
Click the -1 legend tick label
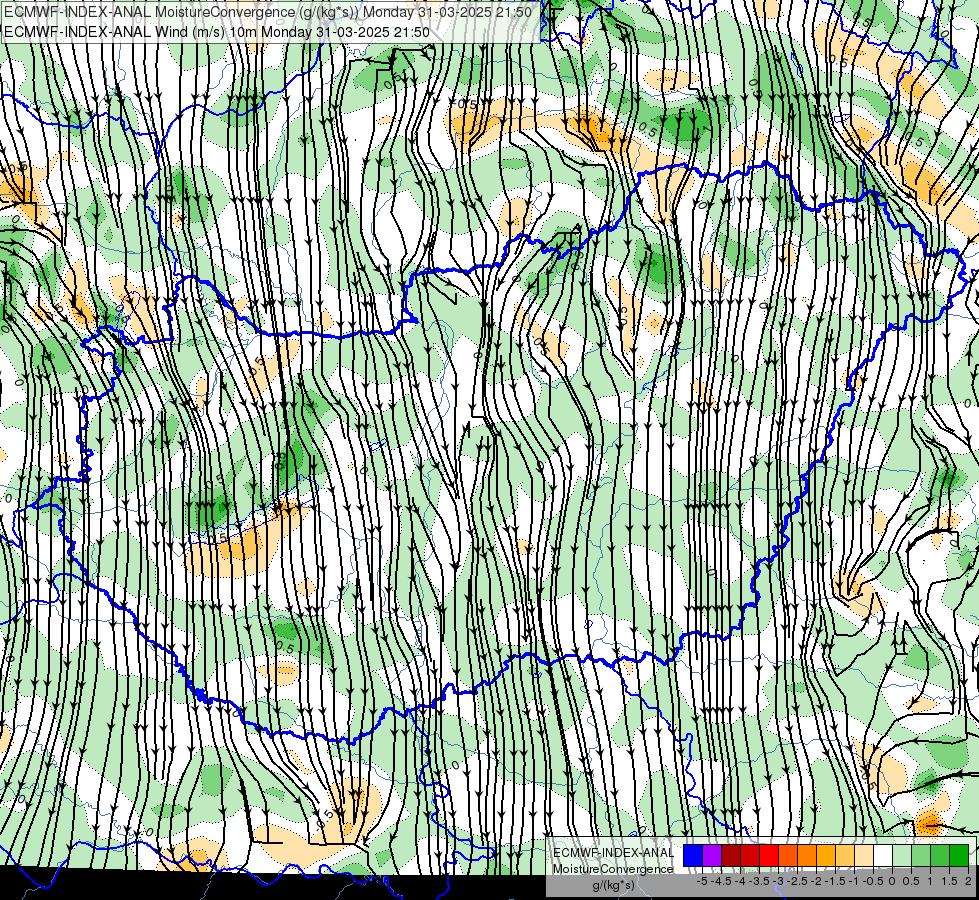pos(854,881)
